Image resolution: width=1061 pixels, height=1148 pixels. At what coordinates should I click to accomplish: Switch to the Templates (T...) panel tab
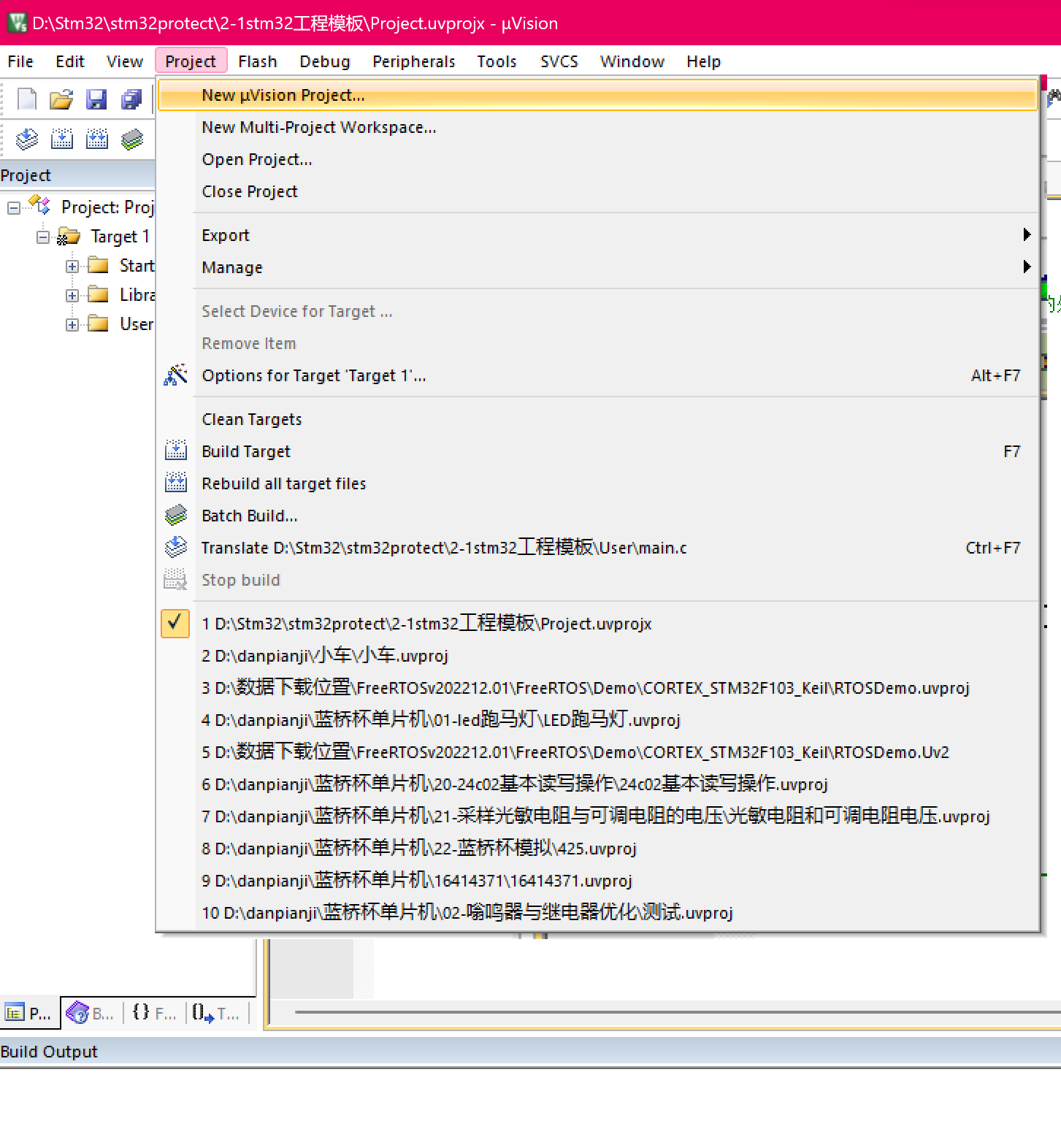216,1013
